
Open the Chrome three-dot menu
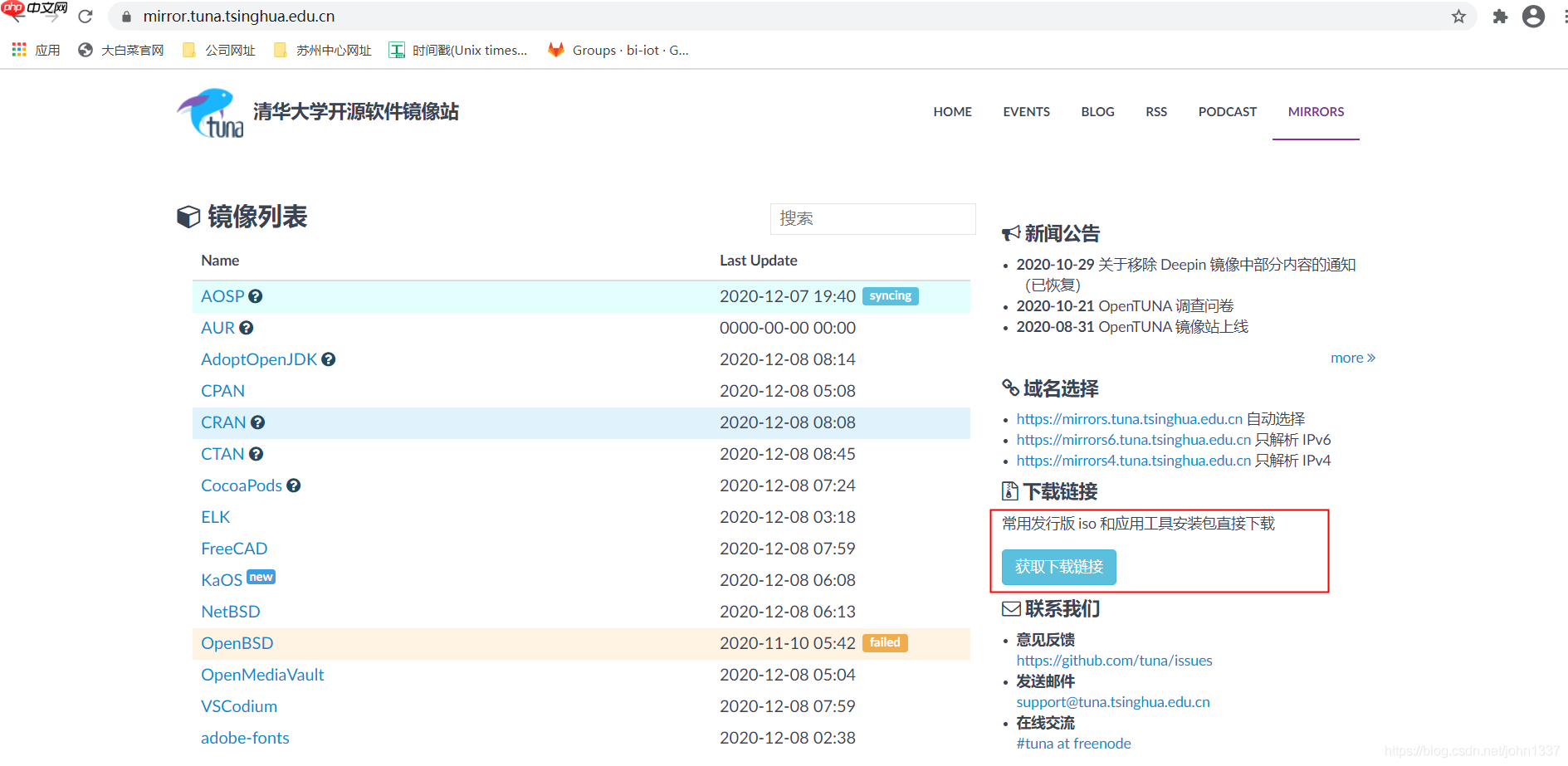(x=1561, y=16)
